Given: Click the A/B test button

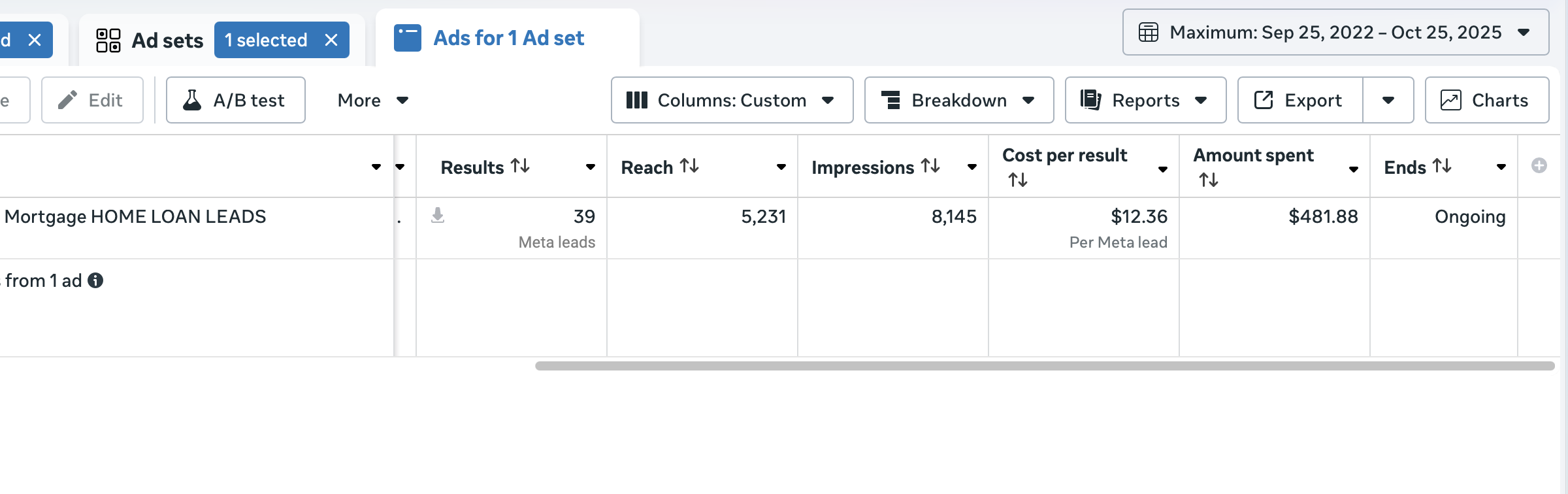Looking at the screenshot, I should (236, 100).
